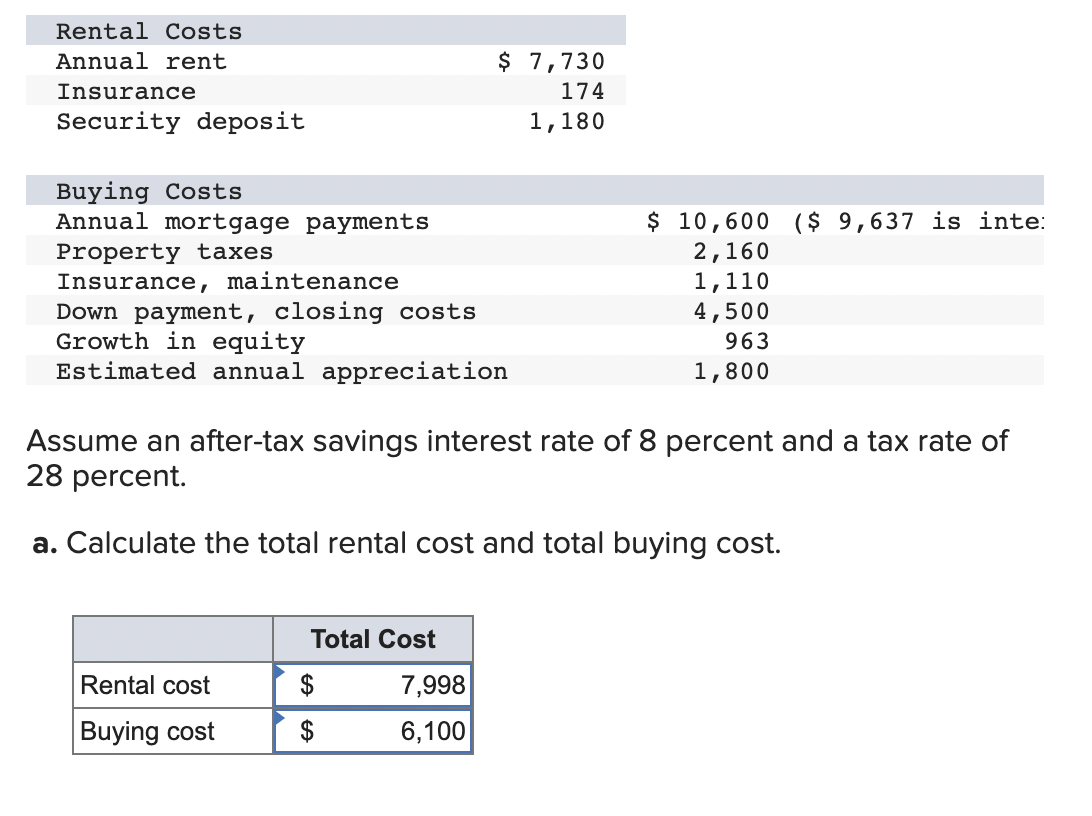Image resolution: width=1092 pixels, height=816 pixels.
Task: Click the rental 'Insurance' label
Action: pos(126,91)
